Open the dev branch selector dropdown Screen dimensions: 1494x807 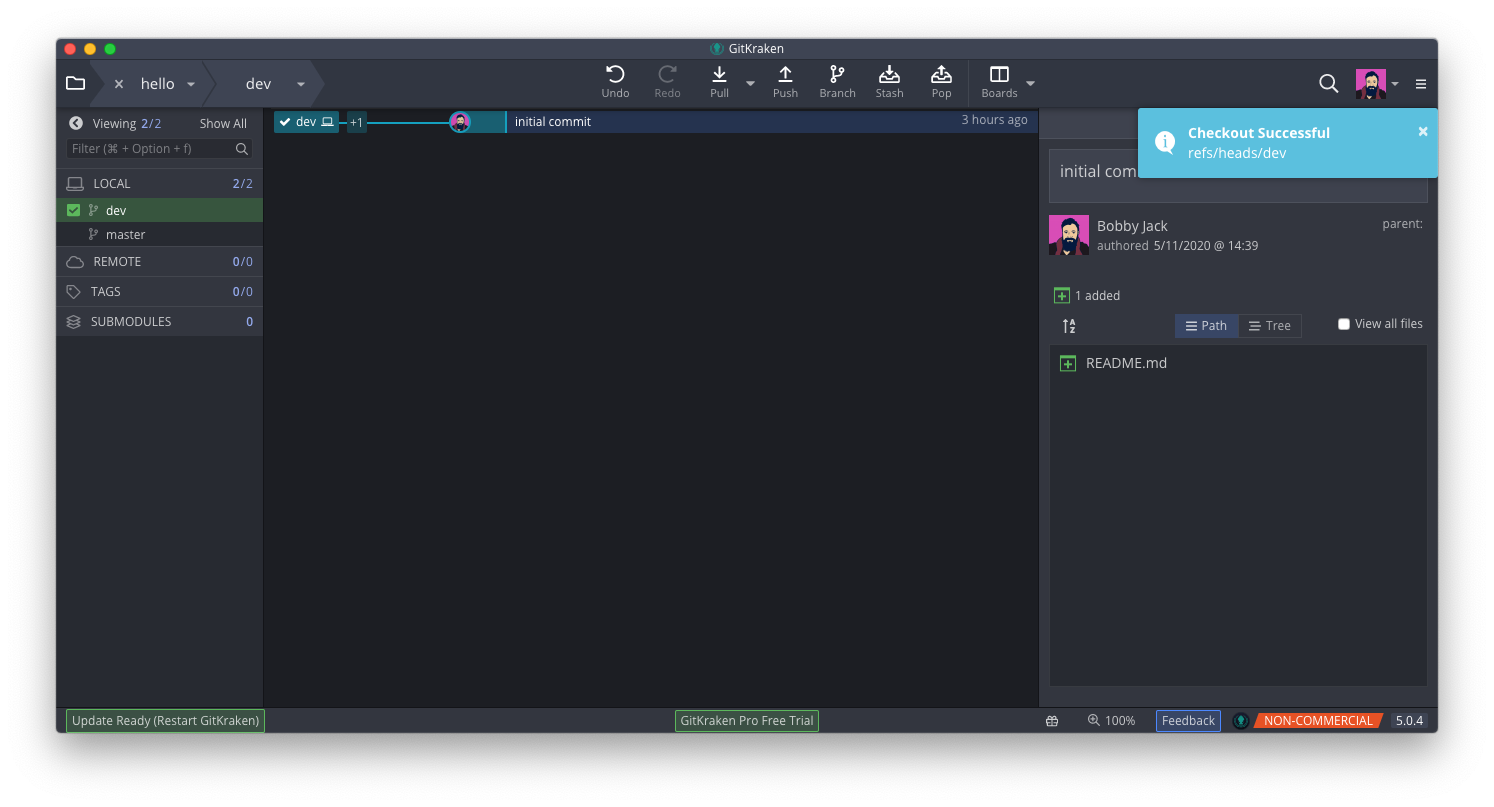coord(300,84)
